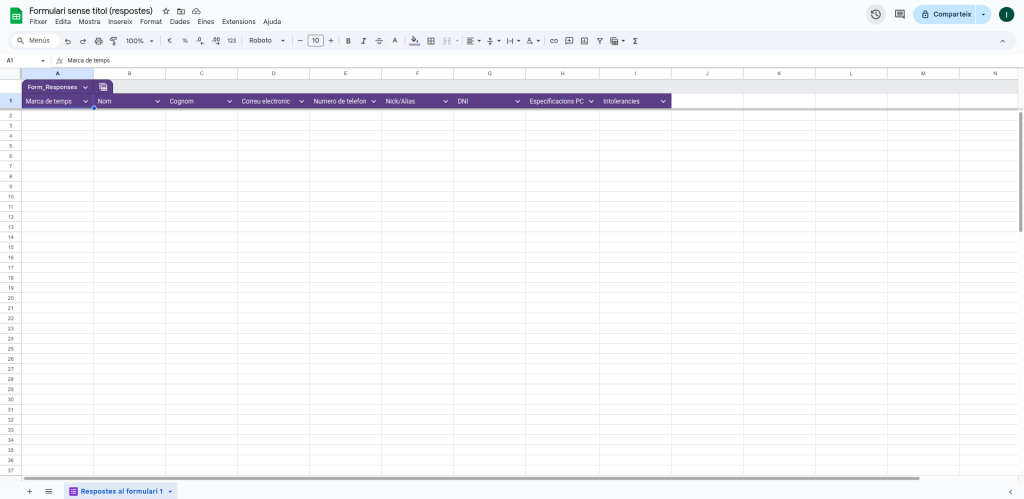This screenshot has height=499, width=1024.
Task: Open the fill color picker
Action: 415,41
